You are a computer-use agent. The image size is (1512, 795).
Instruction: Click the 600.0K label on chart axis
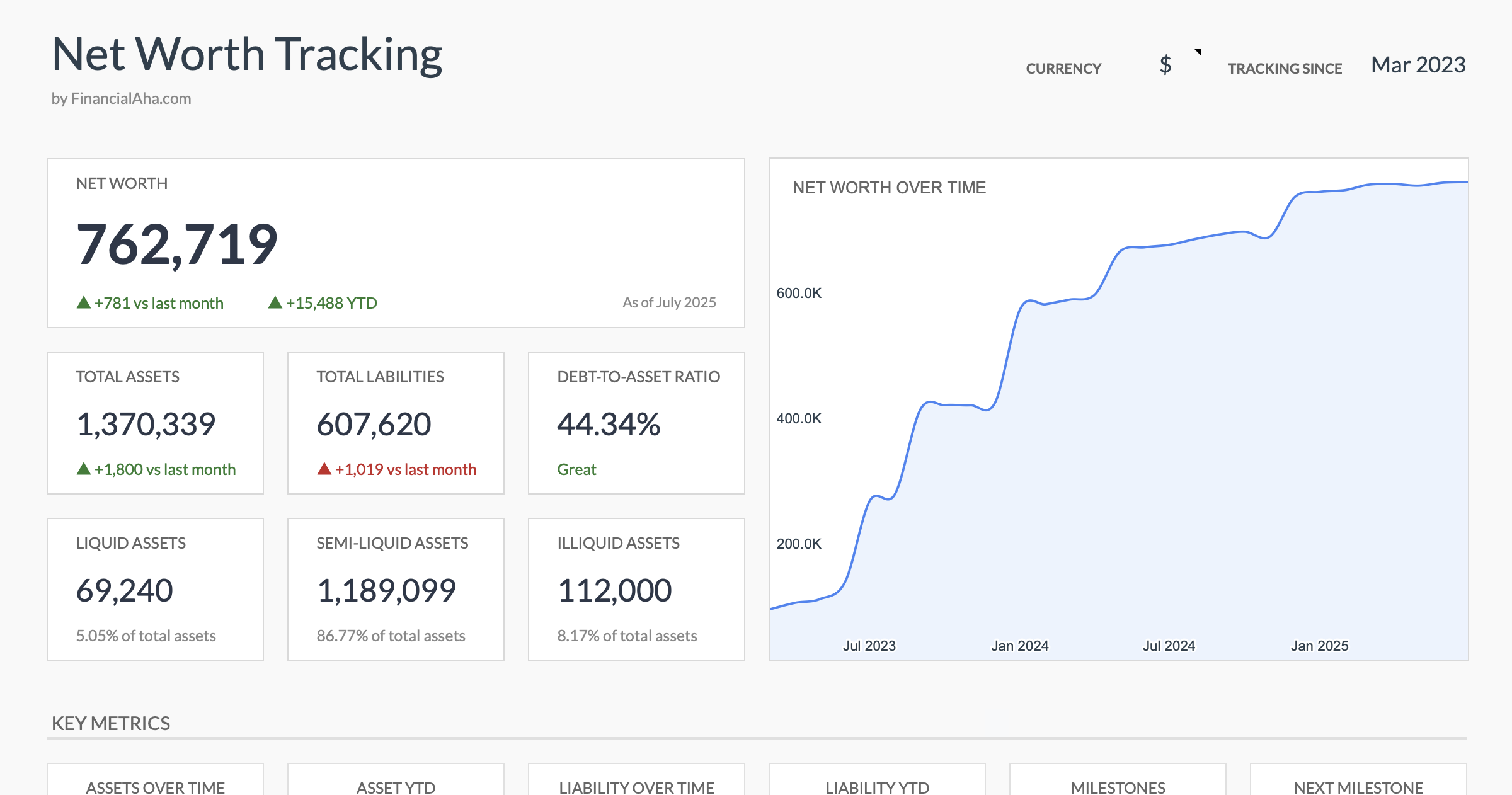tap(799, 293)
